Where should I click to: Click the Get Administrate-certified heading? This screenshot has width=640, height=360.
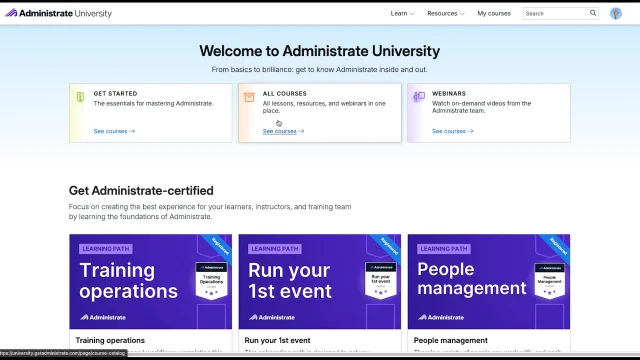141,191
